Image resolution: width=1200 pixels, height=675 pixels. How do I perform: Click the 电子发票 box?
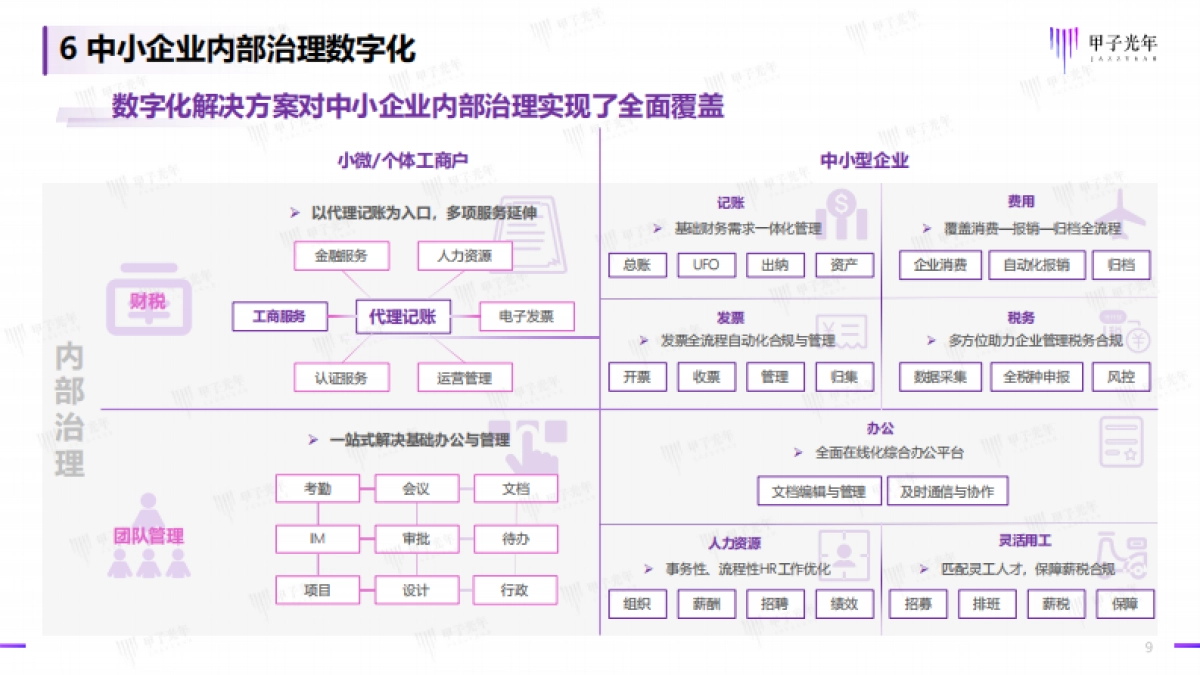coord(526,317)
